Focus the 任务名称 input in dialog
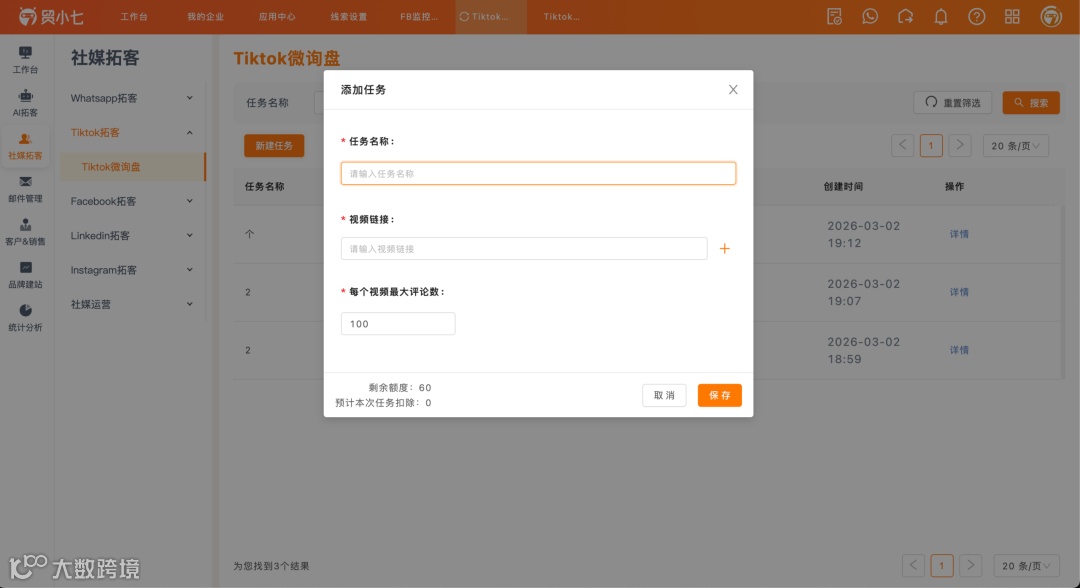The height and width of the screenshot is (588, 1080). [538, 174]
